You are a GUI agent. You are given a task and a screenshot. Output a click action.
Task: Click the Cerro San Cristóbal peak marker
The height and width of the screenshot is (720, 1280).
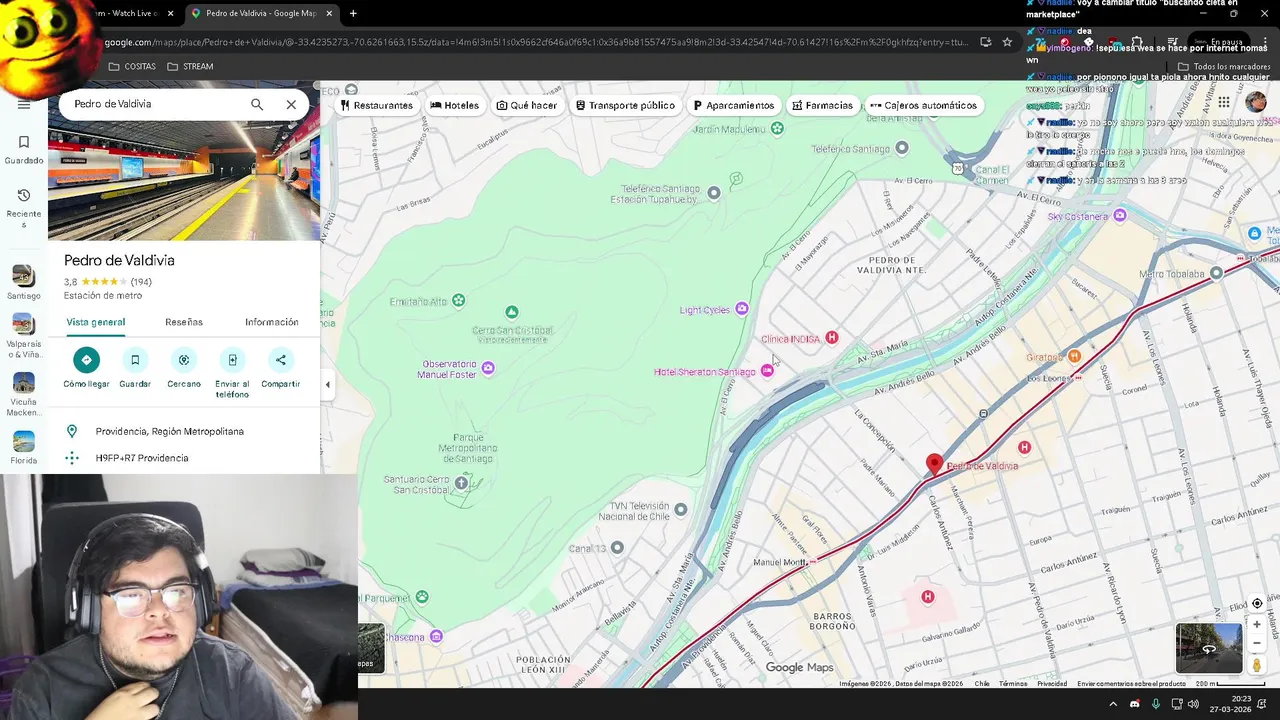[512, 312]
